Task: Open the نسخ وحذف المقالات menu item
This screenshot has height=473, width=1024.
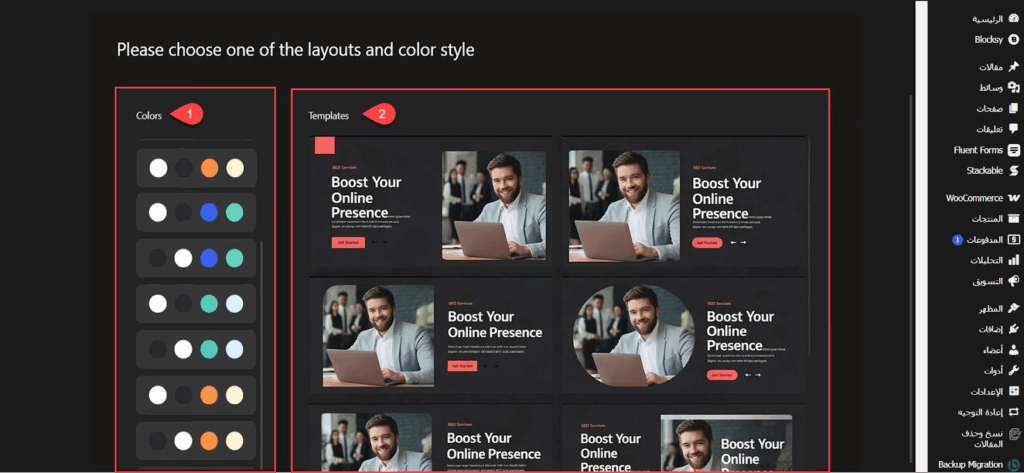Action: [989, 439]
